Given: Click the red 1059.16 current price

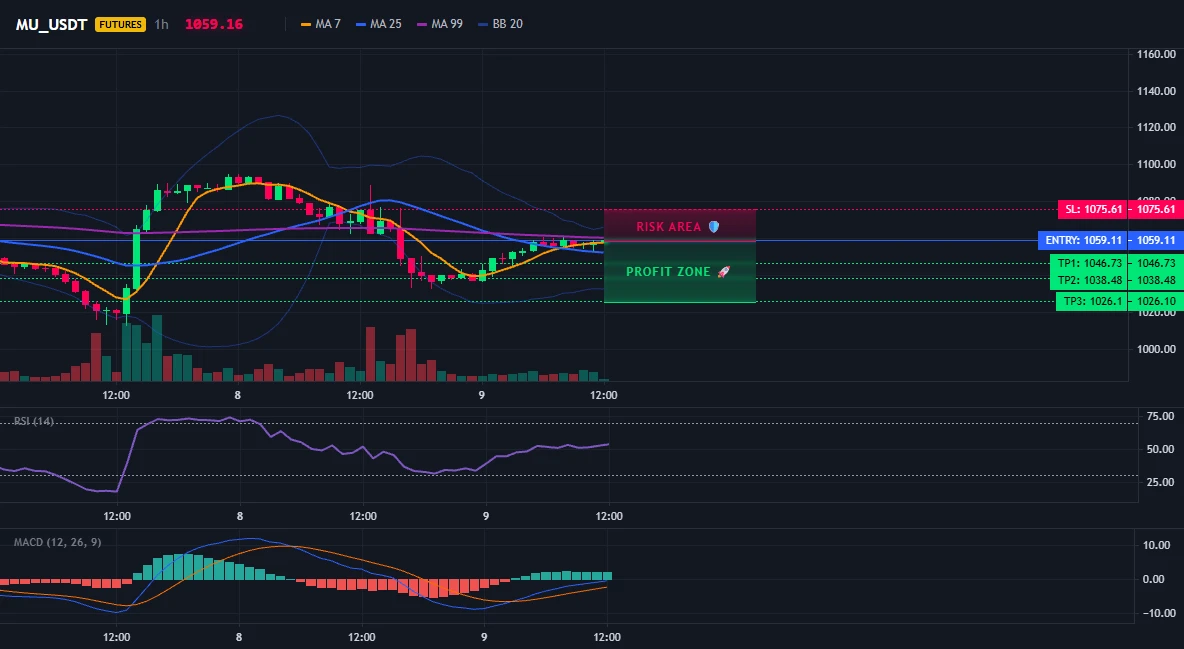Looking at the screenshot, I should tap(214, 24).
